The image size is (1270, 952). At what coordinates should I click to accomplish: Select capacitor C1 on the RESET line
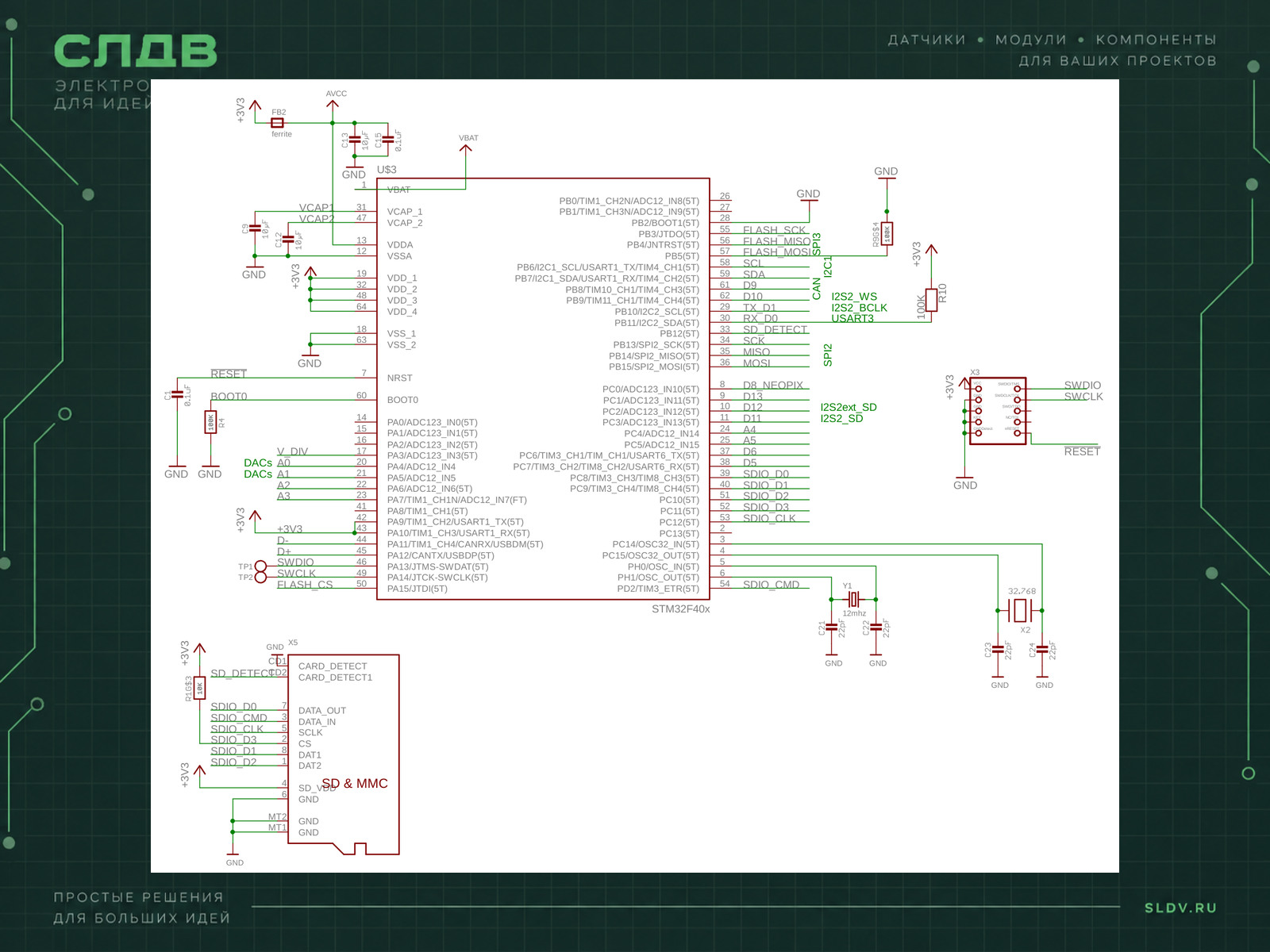(x=177, y=395)
